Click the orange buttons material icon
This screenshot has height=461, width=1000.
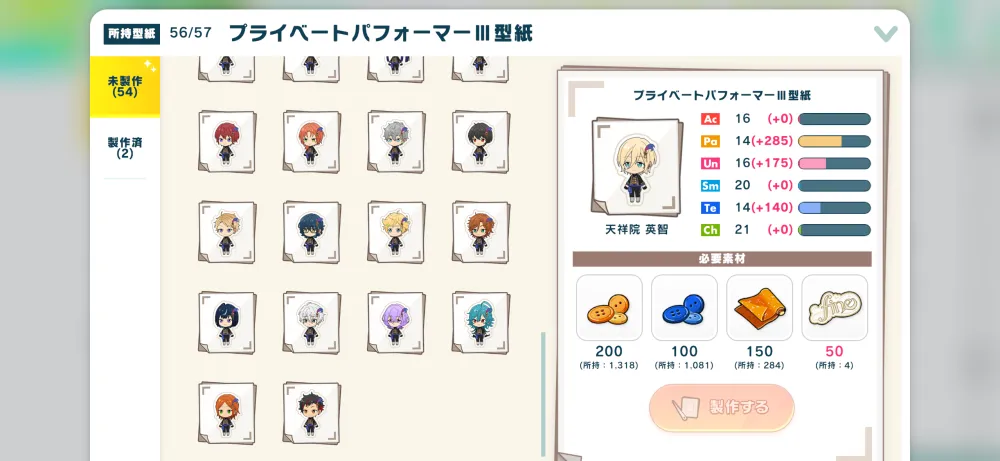tap(609, 307)
